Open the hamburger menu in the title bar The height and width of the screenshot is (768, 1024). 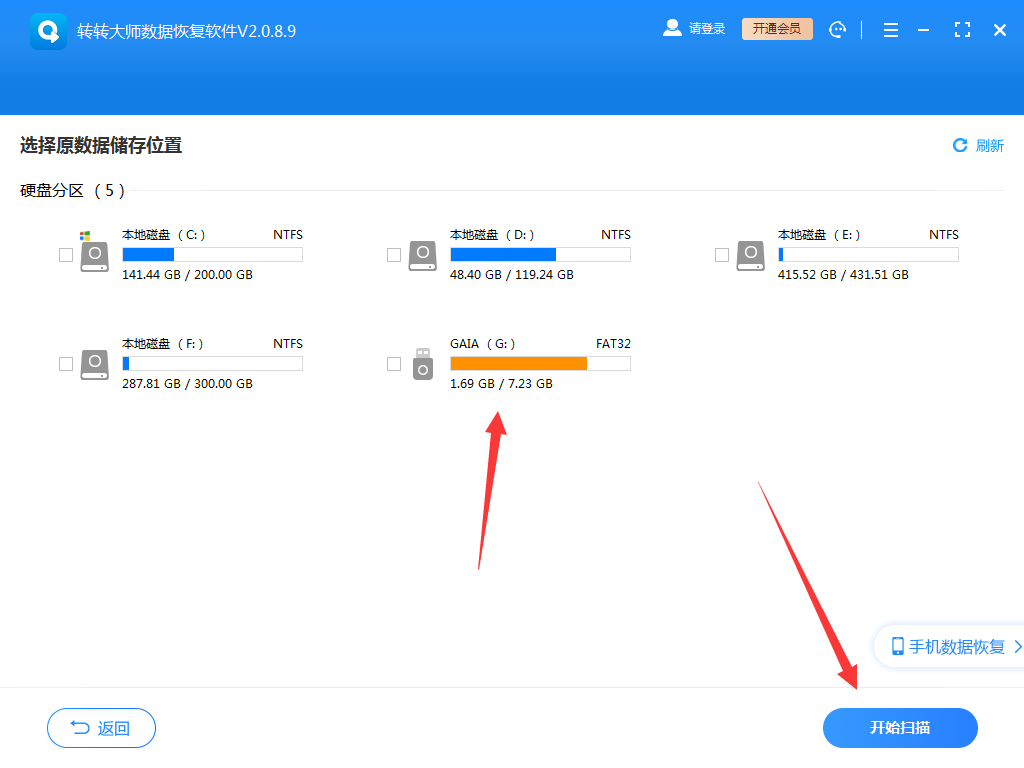pyautogui.click(x=890, y=29)
